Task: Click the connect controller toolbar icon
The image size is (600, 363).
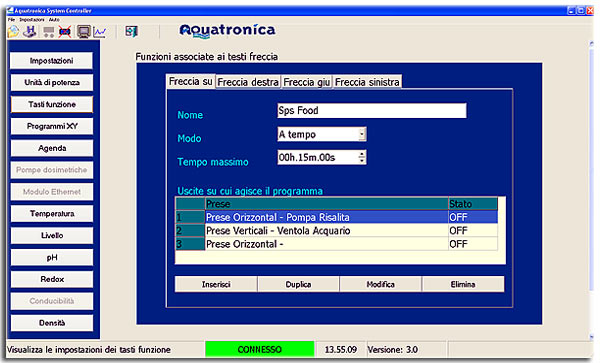Action: [x=49, y=32]
